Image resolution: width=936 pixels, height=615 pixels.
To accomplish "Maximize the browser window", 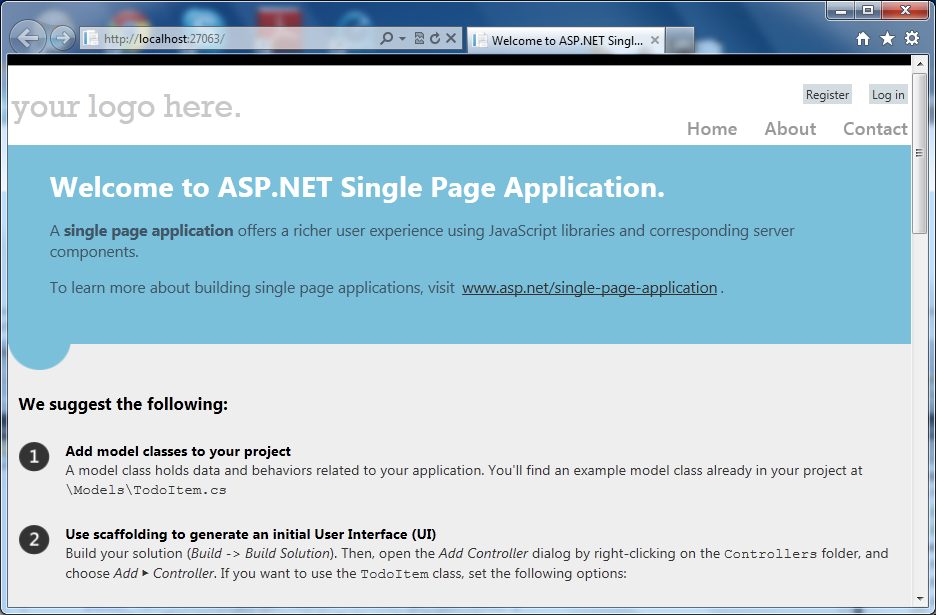I will 868,10.
